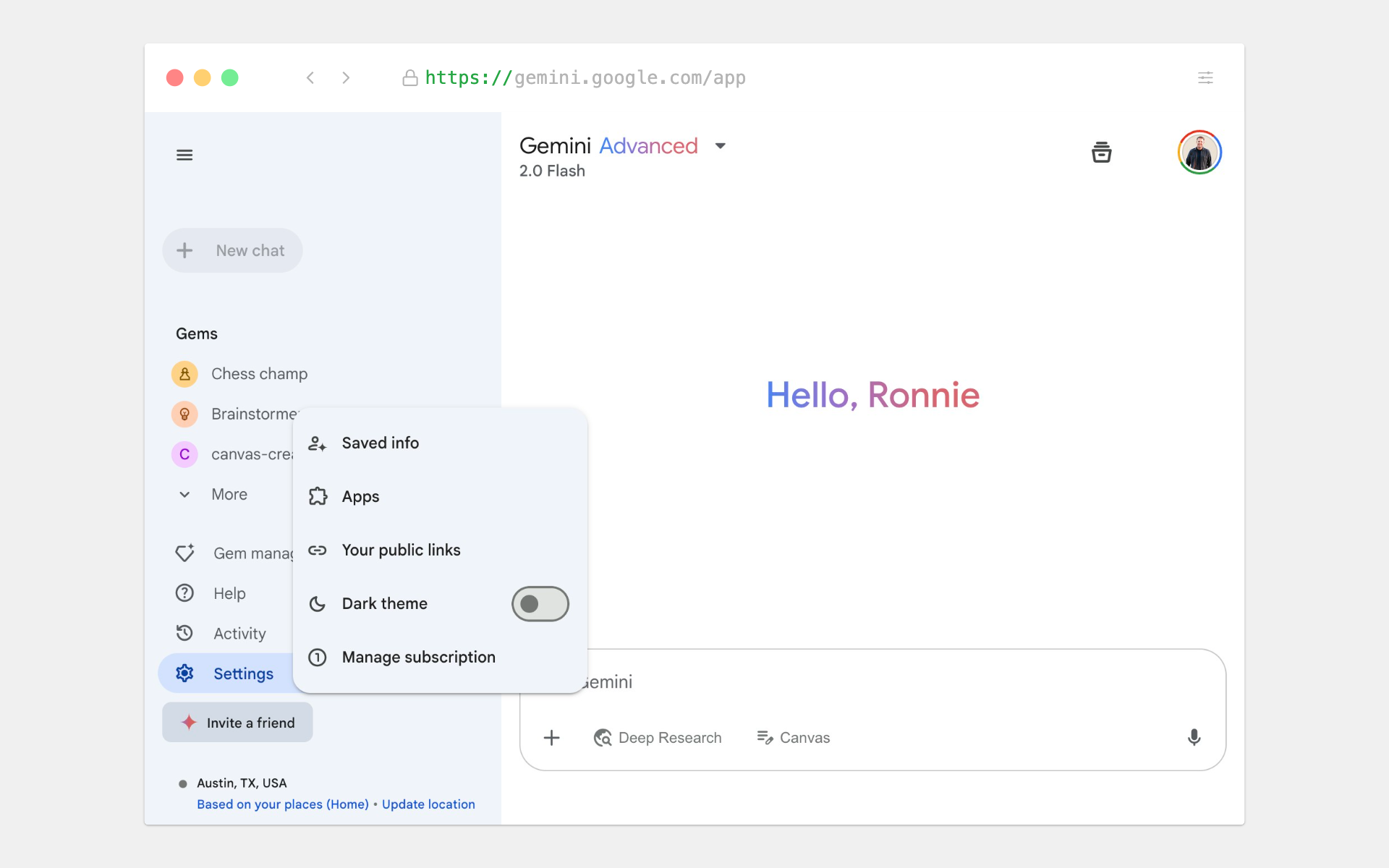Click the microphone icon in prompt box
1389x868 pixels.
[1194, 737]
